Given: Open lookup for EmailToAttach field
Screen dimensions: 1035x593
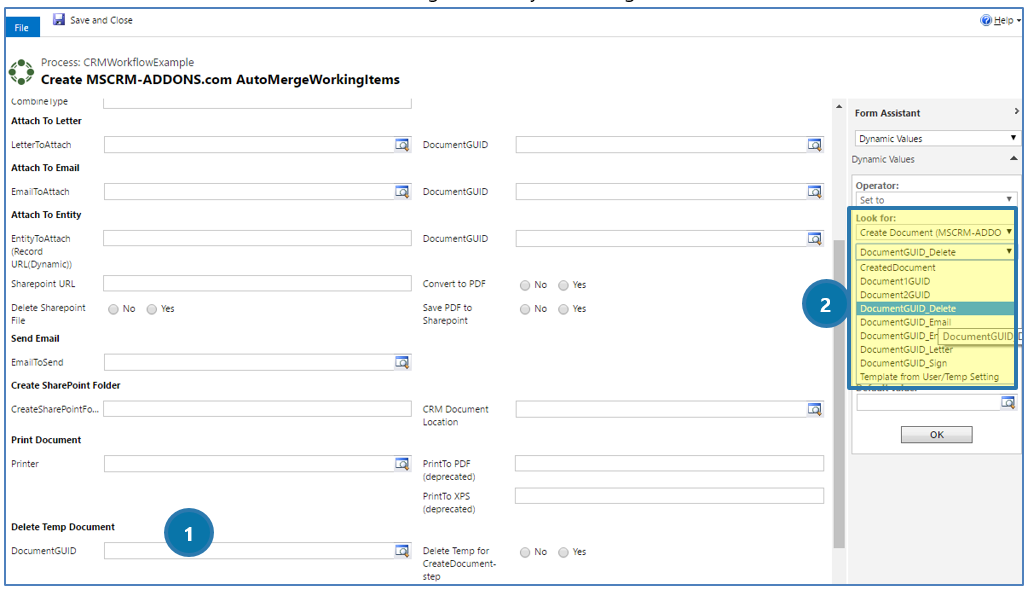Looking at the screenshot, I should coord(402,192).
